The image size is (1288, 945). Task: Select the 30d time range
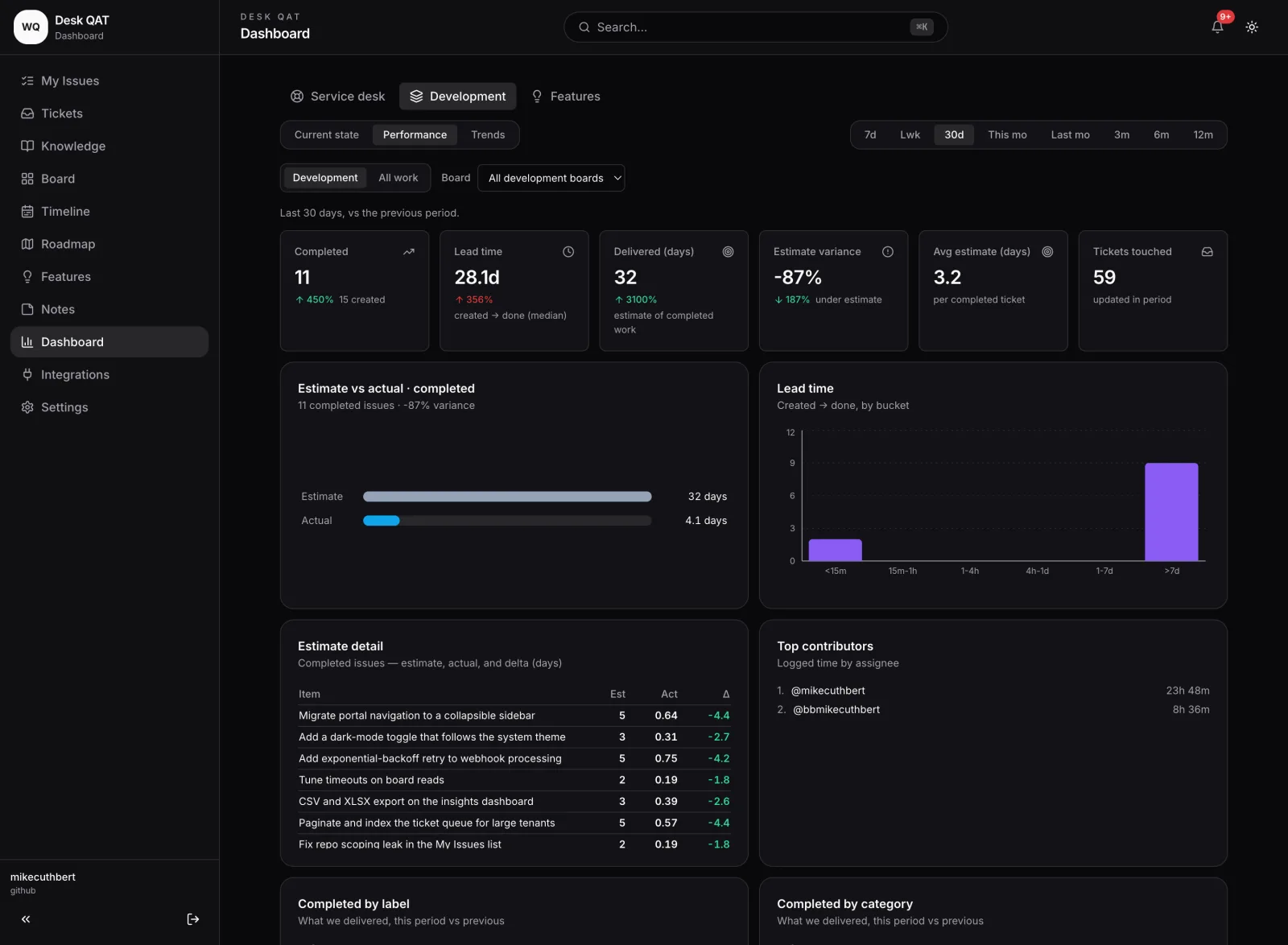click(954, 134)
